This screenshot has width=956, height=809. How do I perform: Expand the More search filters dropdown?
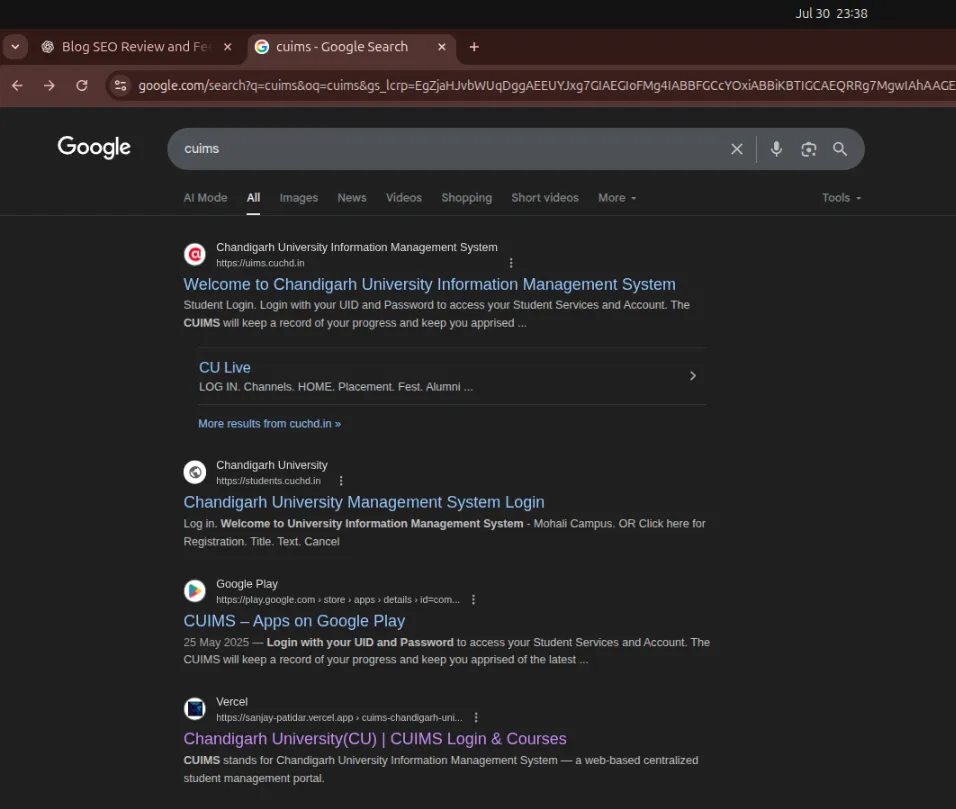tap(617, 198)
